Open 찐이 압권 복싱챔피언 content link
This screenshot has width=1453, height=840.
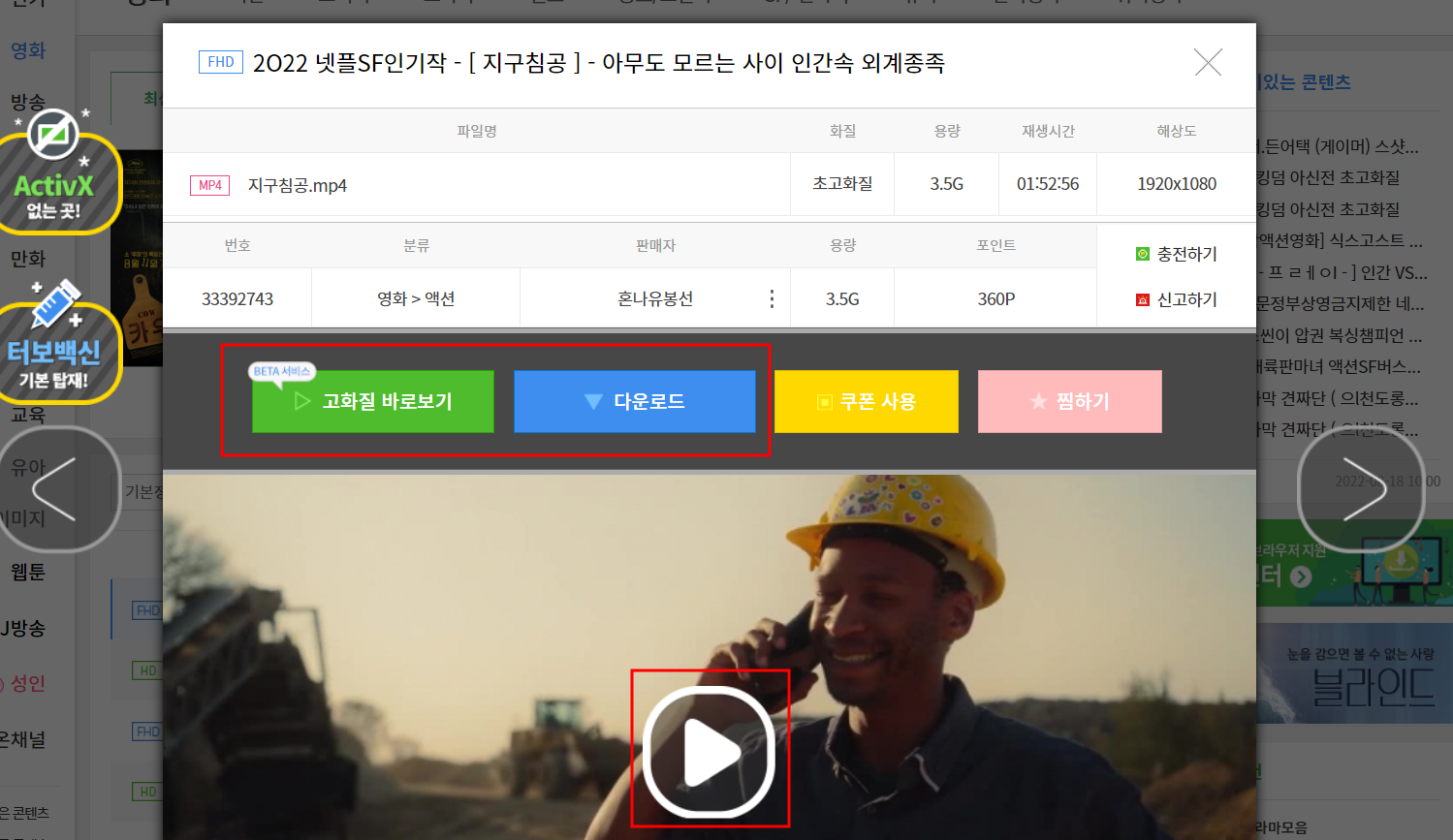point(1339,335)
